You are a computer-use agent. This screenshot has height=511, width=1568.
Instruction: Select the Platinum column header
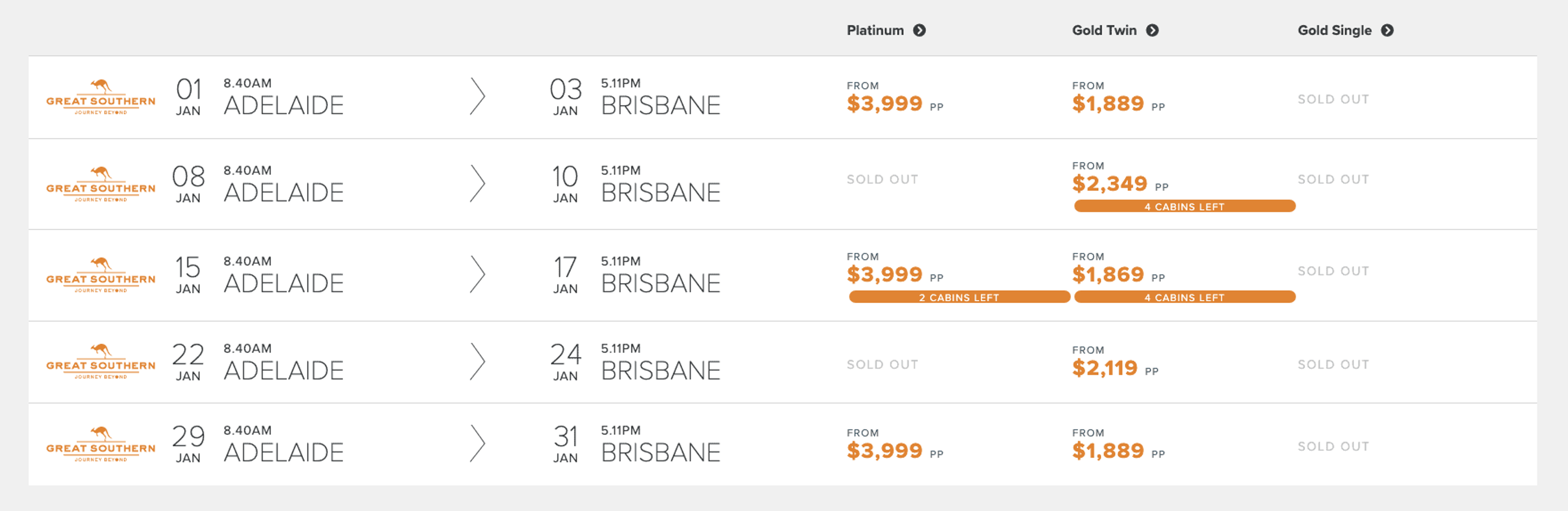point(875,31)
